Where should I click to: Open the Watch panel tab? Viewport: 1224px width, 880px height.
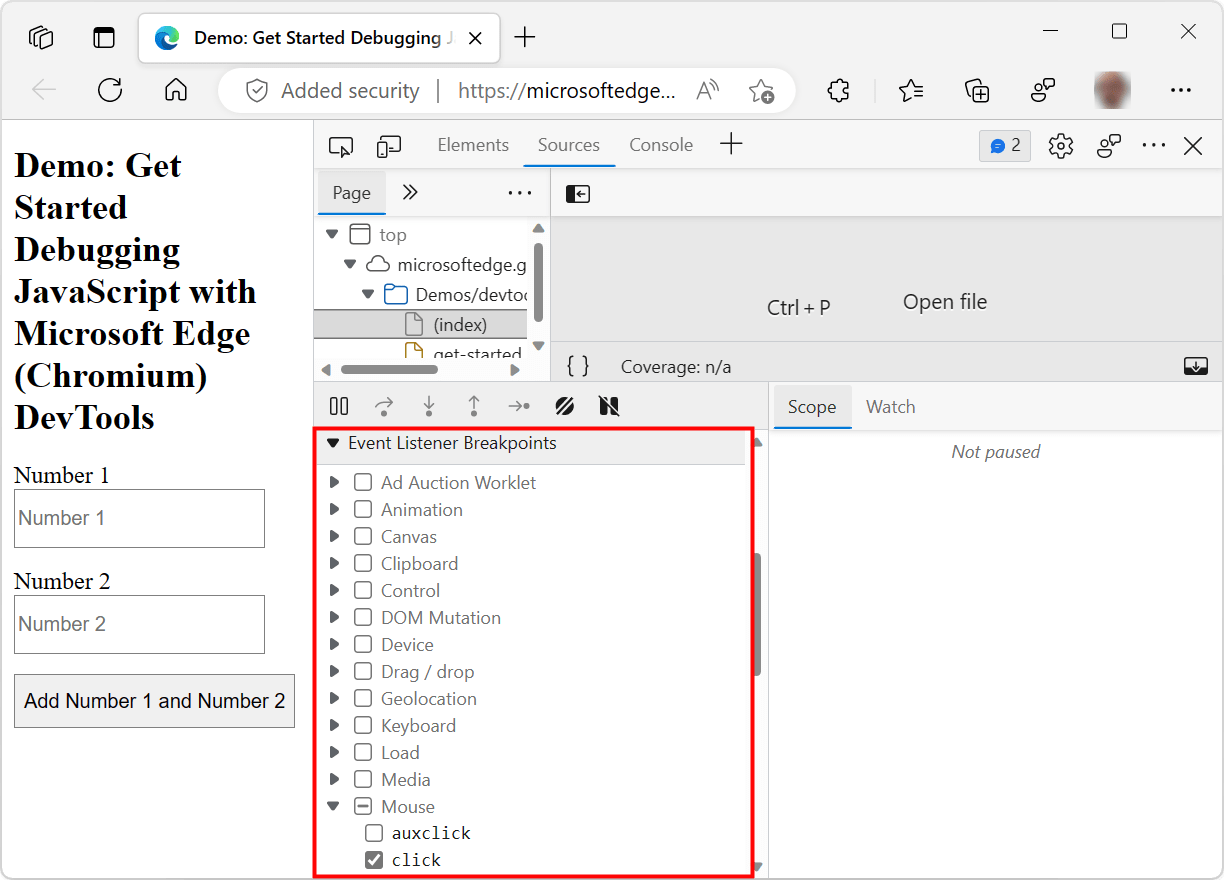point(890,406)
